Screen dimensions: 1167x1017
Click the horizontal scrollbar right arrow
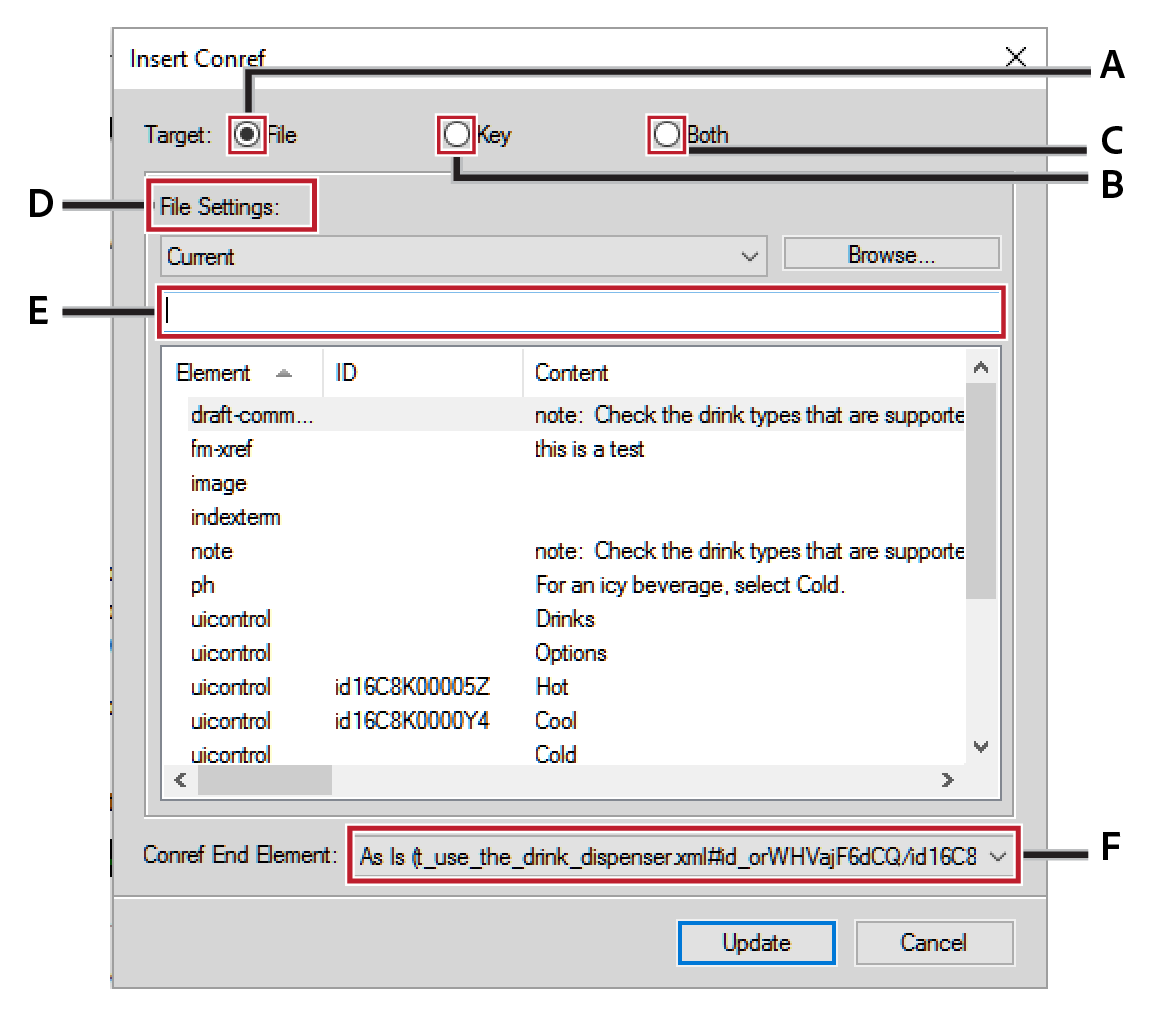click(947, 779)
